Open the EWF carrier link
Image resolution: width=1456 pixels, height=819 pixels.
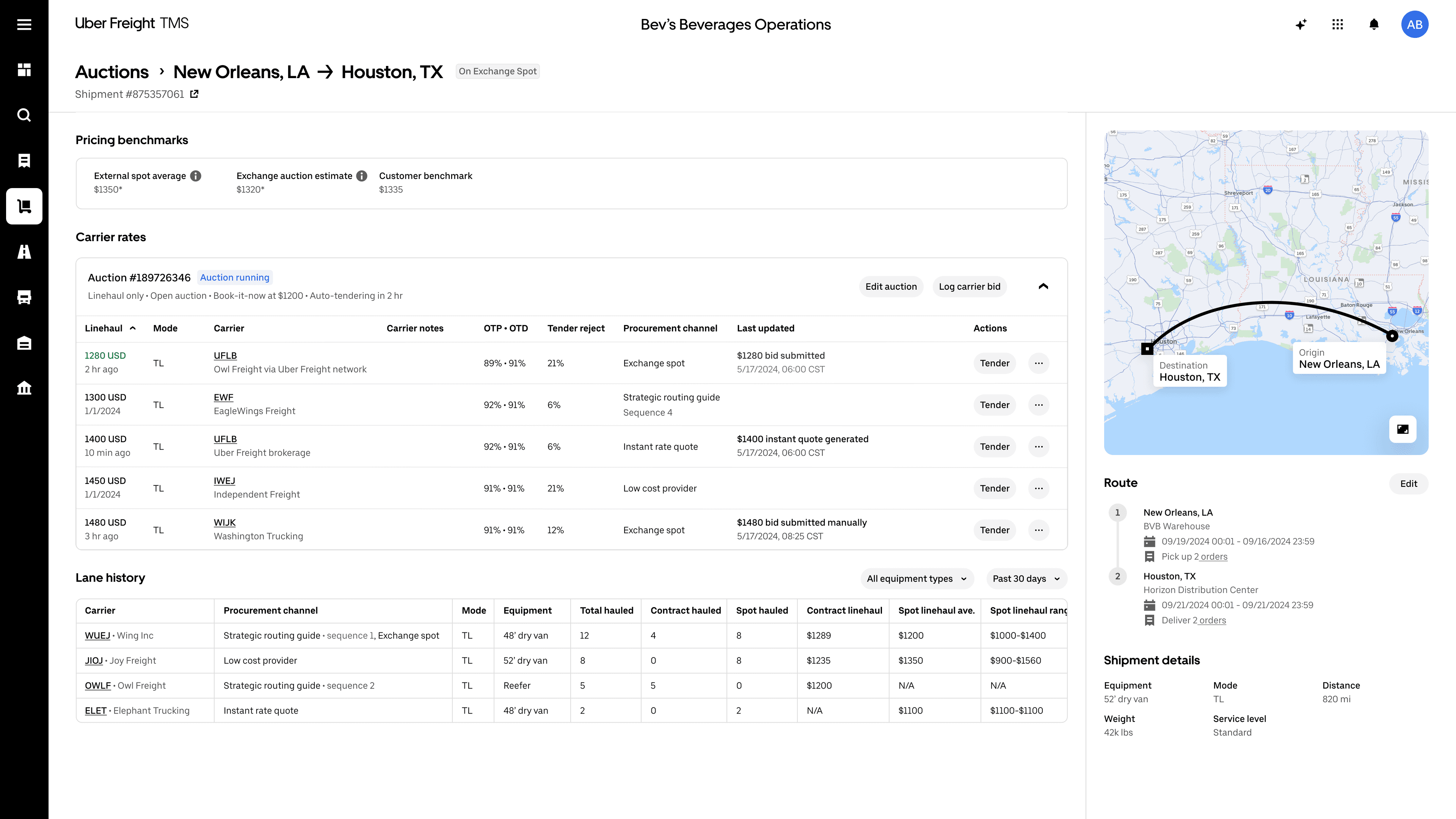click(x=223, y=397)
